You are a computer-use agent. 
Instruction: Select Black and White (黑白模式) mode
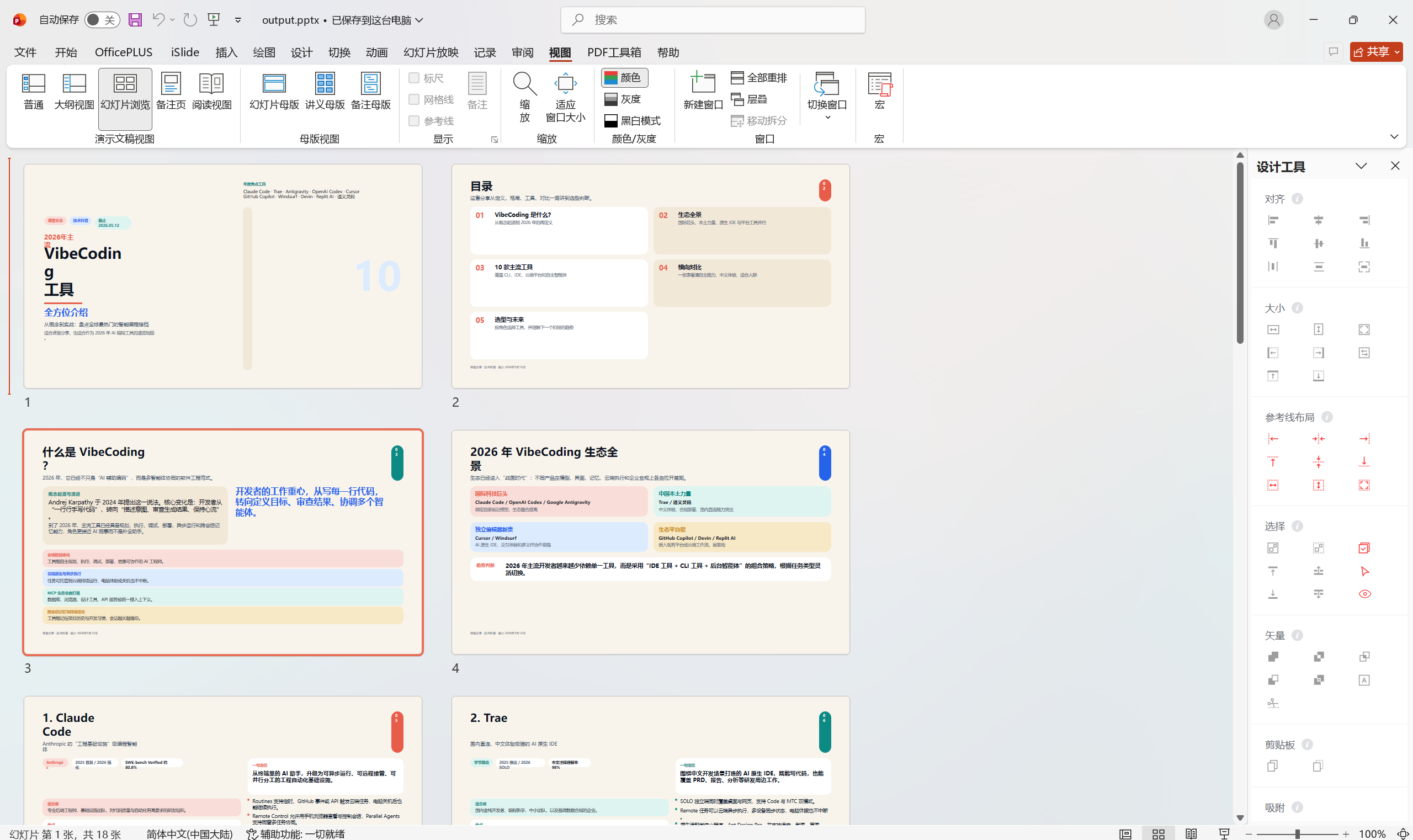[633, 120]
